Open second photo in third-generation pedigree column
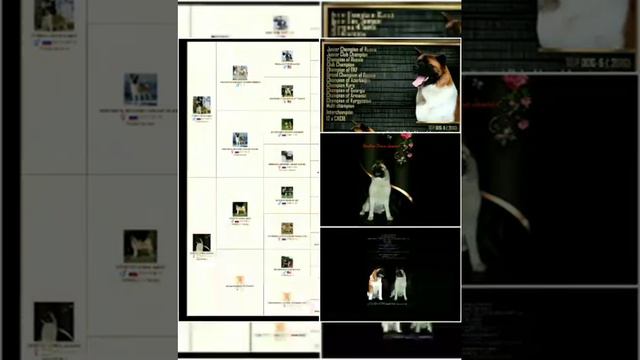This screenshot has width=640, height=360. (x=287, y=91)
